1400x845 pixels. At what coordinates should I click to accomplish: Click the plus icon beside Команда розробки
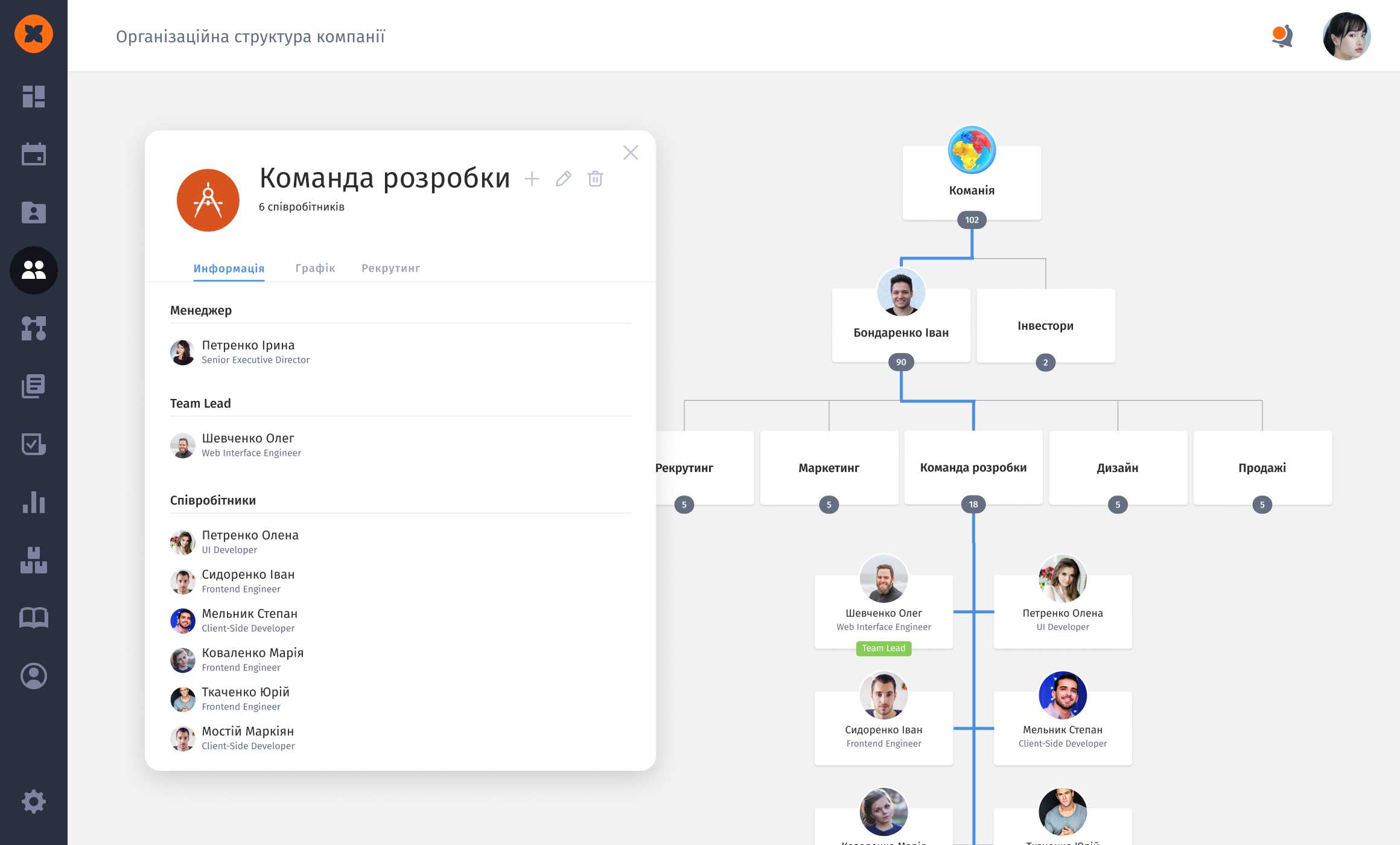[x=532, y=179]
